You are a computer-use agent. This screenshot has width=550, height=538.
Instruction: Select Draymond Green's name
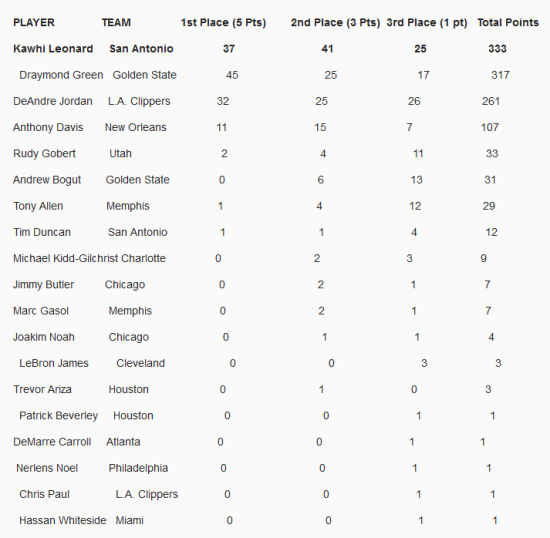61,75
